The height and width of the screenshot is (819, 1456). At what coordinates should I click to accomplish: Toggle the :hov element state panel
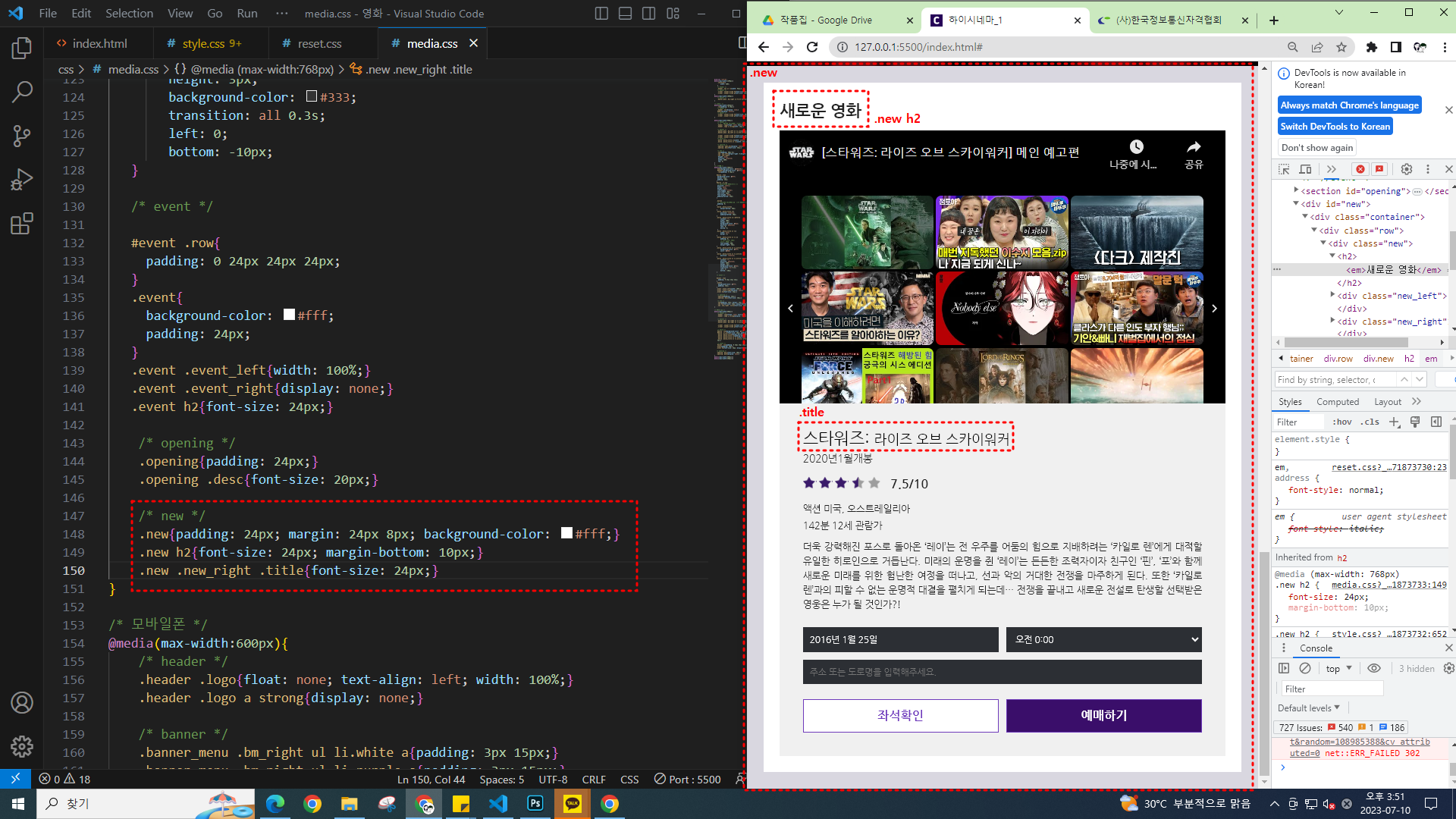[1342, 422]
